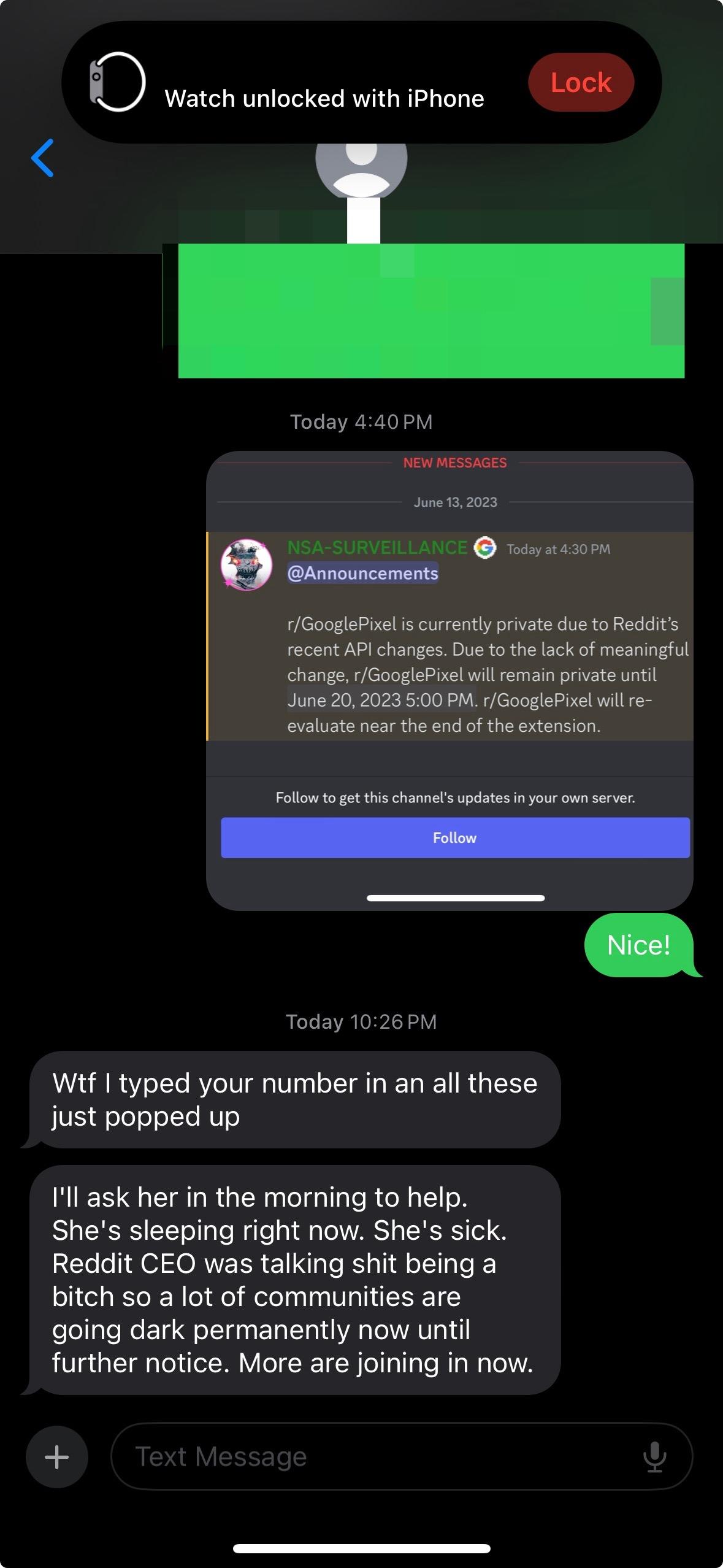Image resolution: width=723 pixels, height=1568 pixels.
Task: Tap the NSA-SURVEILLANCE username
Action: (377, 547)
